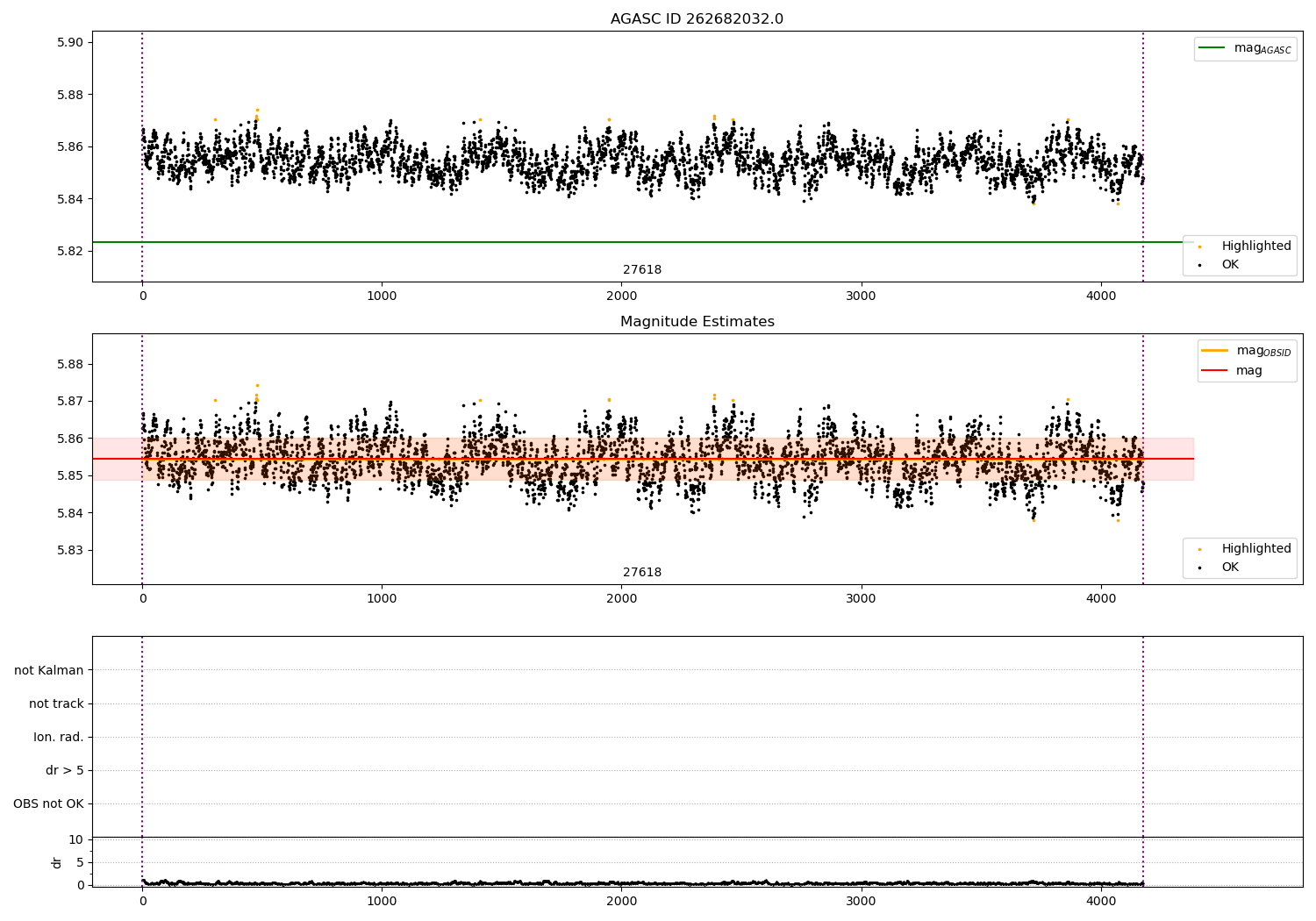The height and width of the screenshot is (921, 1316).
Task: Click the 5.83 y-axis tick label
Action: point(70,551)
